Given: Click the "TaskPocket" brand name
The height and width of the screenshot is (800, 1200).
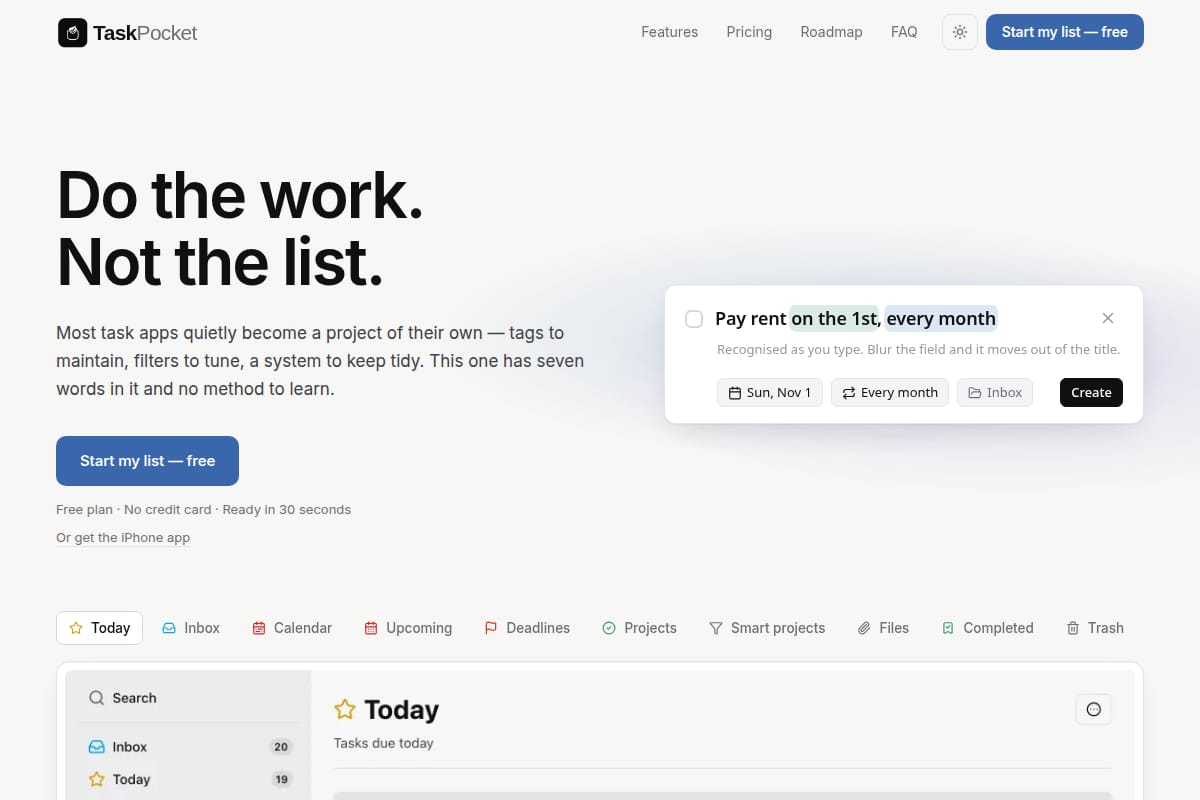Looking at the screenshot, I should click(145, 33).
